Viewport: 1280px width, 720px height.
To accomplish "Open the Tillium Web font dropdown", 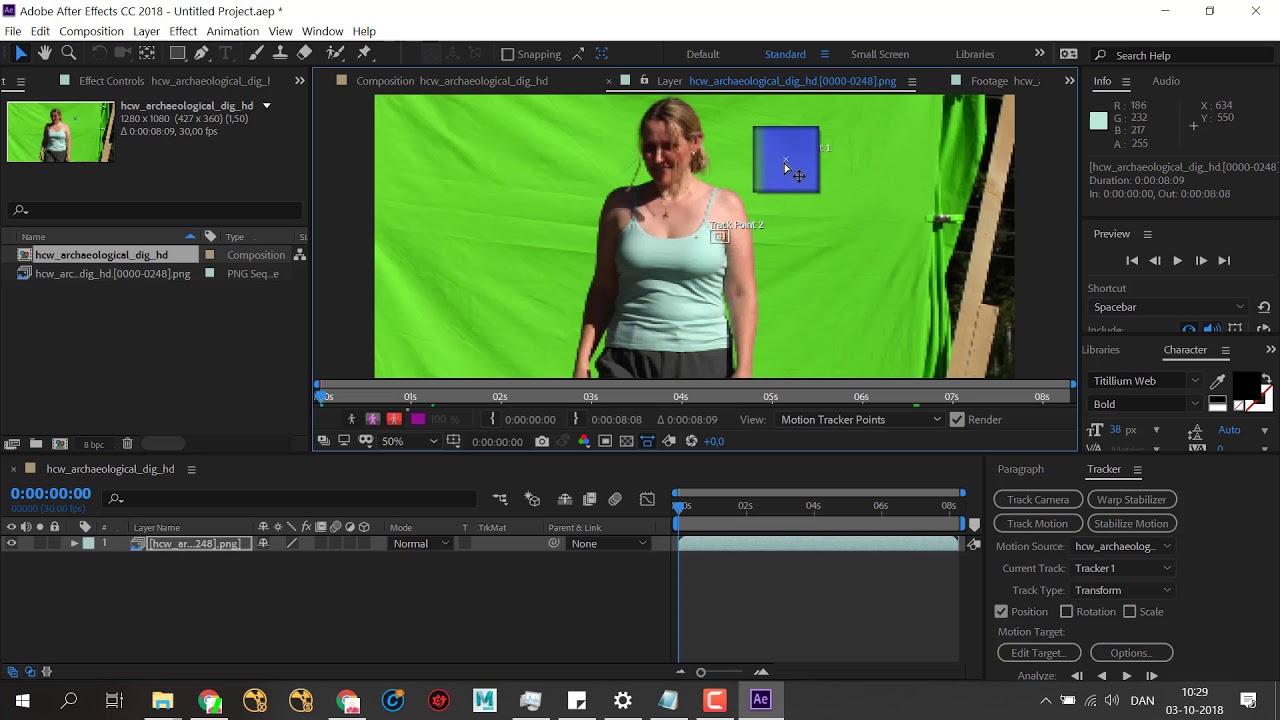I will (x=1145, y=381).
